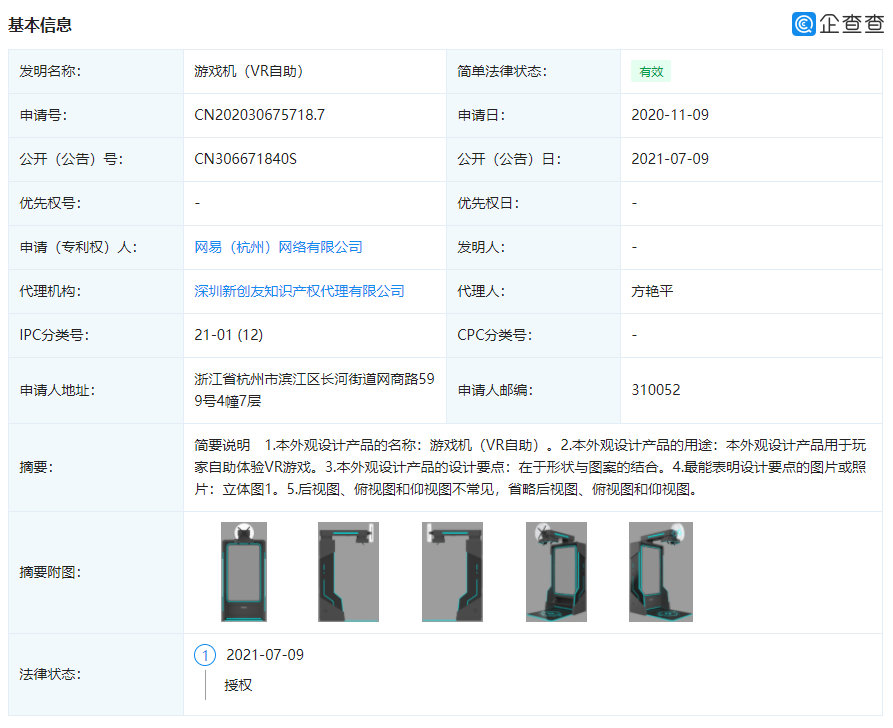View the fourth perspective patent thumbnail
This screenshot has height=728, width=893.
pos(556,571)
